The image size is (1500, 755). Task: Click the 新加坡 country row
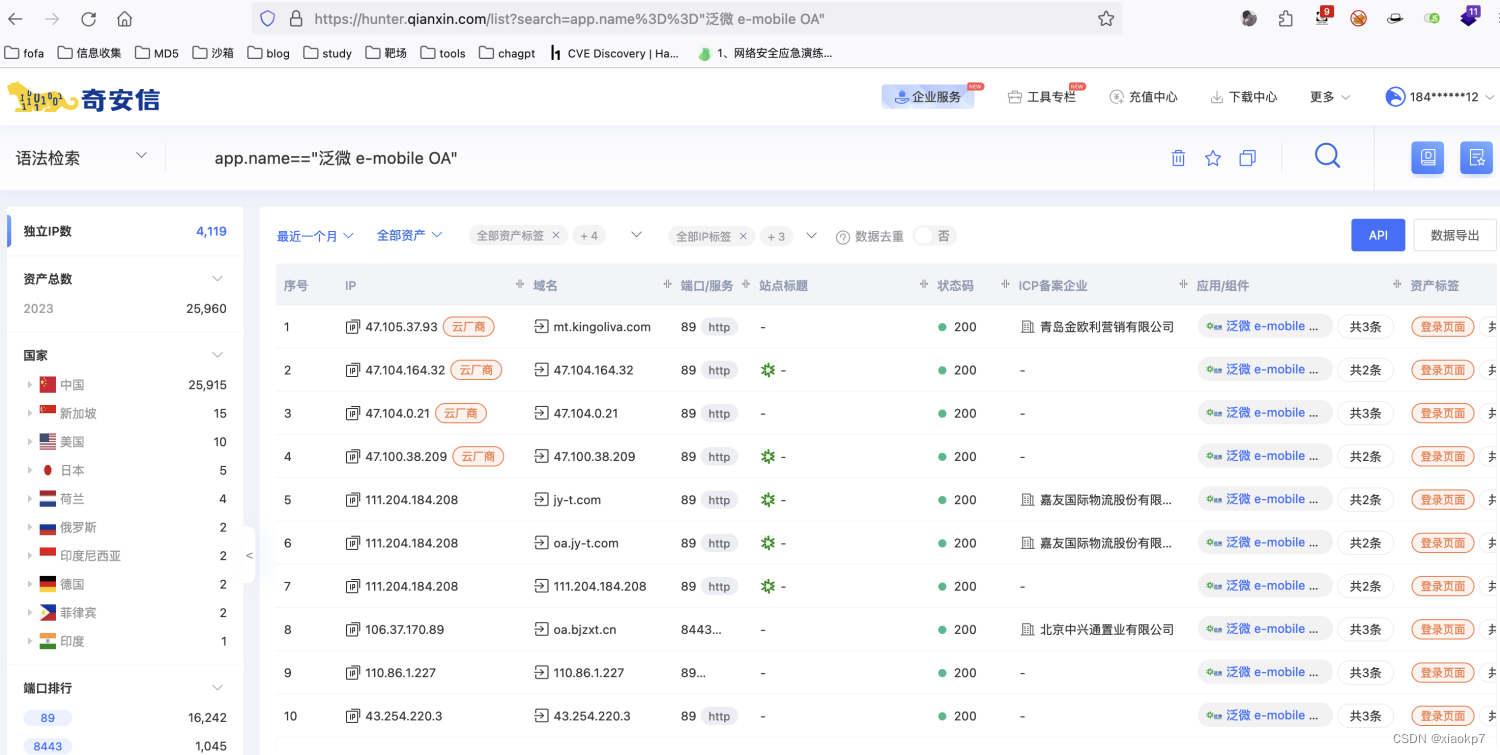pos(125,413)
